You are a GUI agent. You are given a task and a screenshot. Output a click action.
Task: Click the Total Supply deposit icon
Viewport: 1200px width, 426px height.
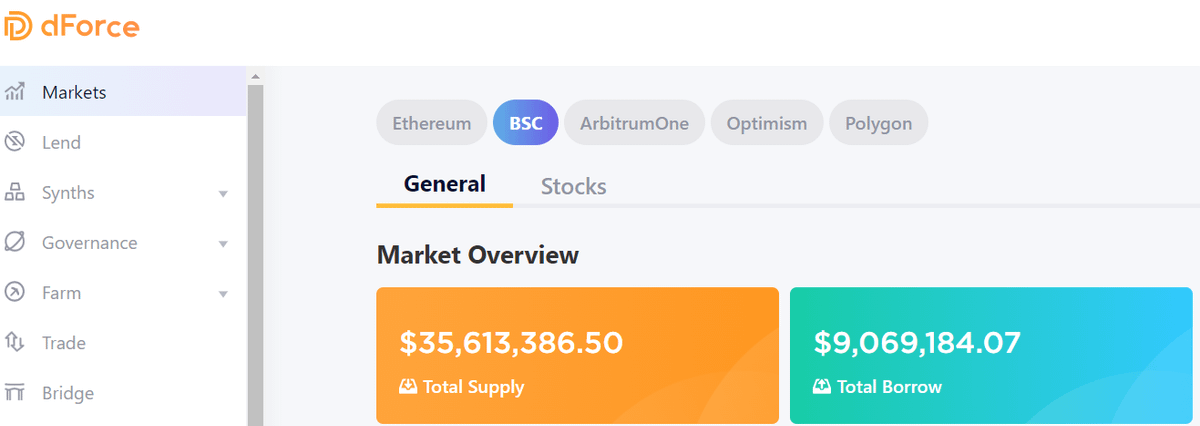pyautogui.click(x=408, y=387)
